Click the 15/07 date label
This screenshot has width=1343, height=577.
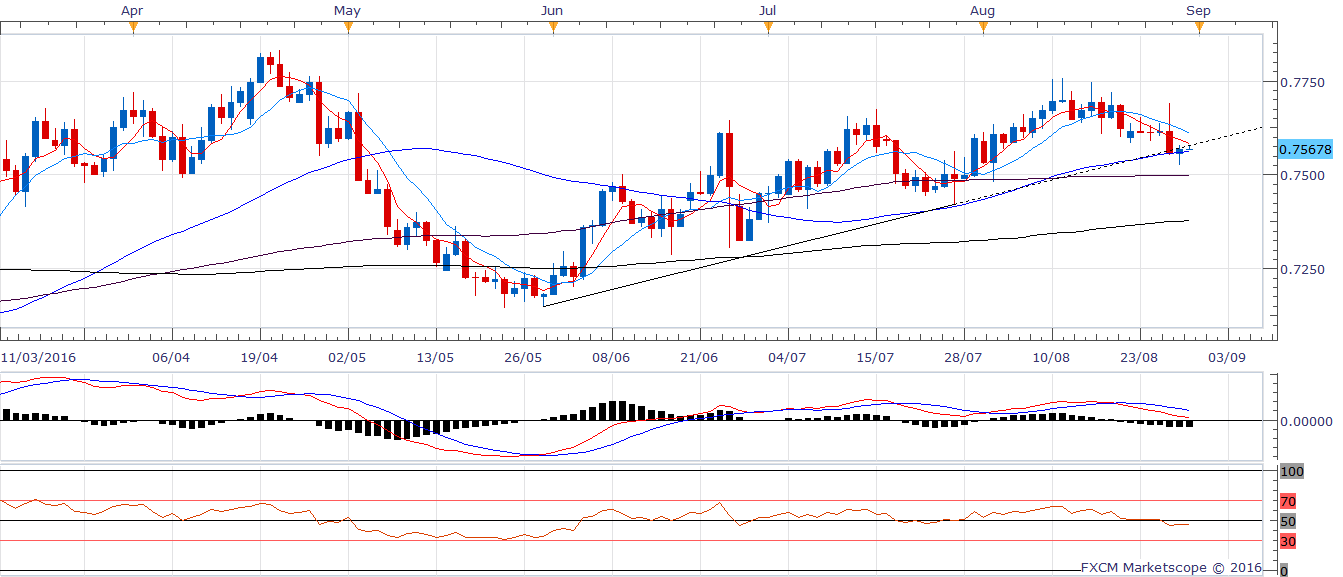pyautogui.click(x=875, y=356)
